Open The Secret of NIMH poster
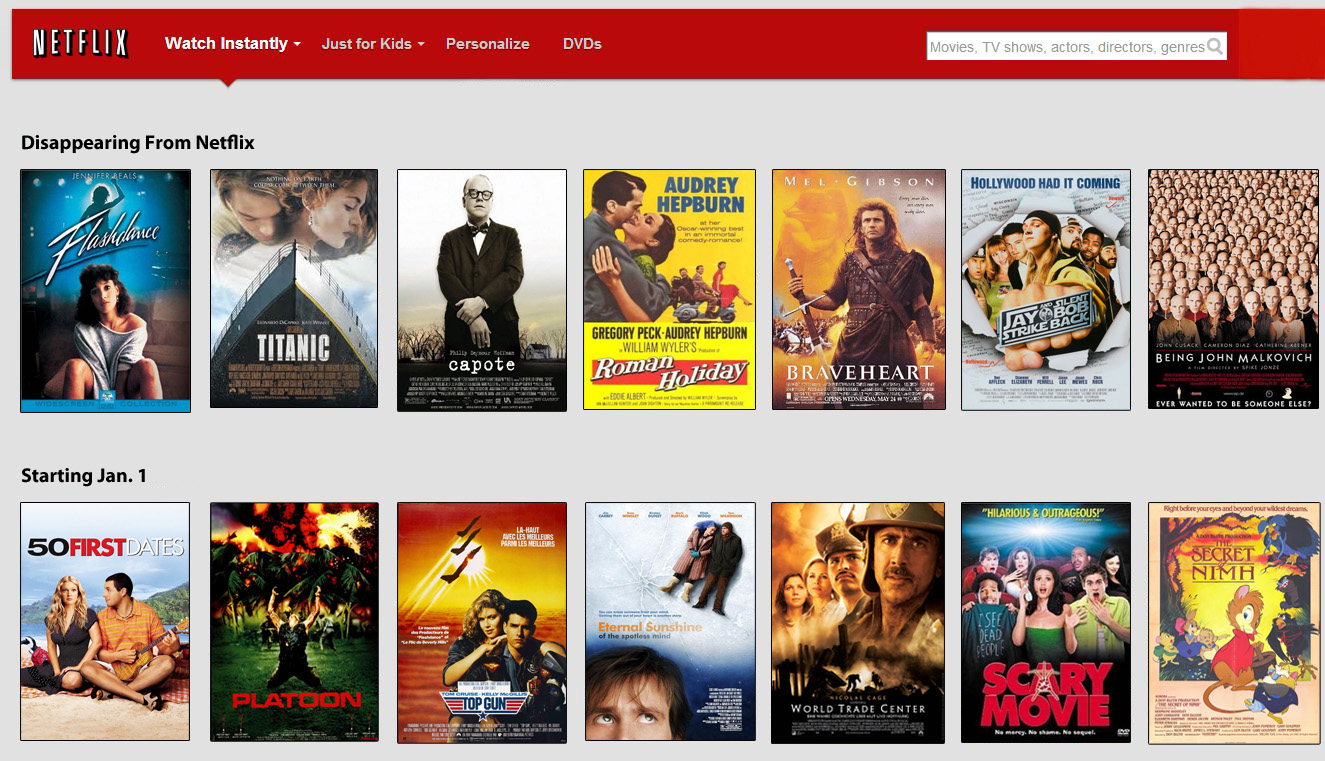 point(1234,622)
